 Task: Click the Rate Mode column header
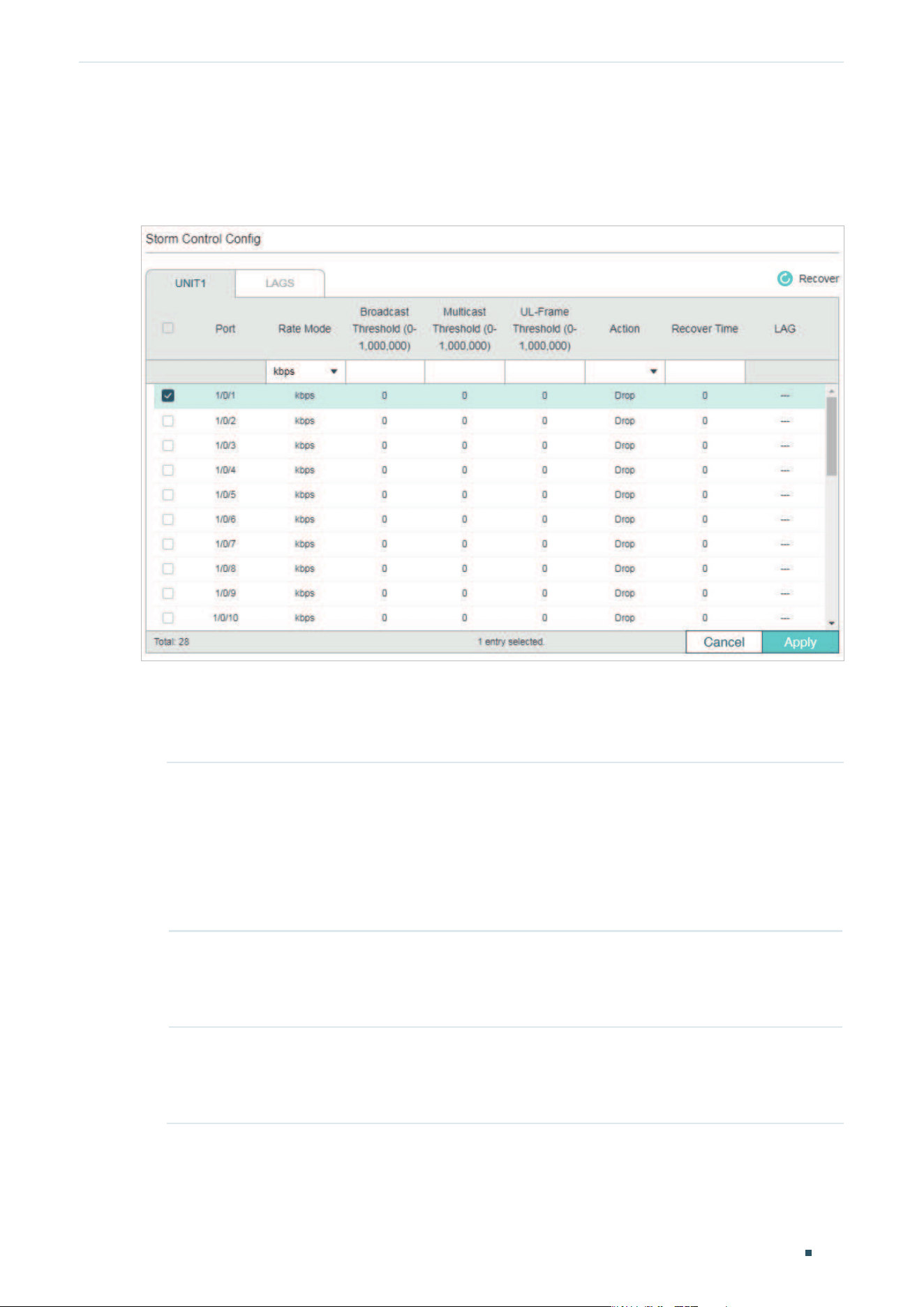tap(305, 329)
